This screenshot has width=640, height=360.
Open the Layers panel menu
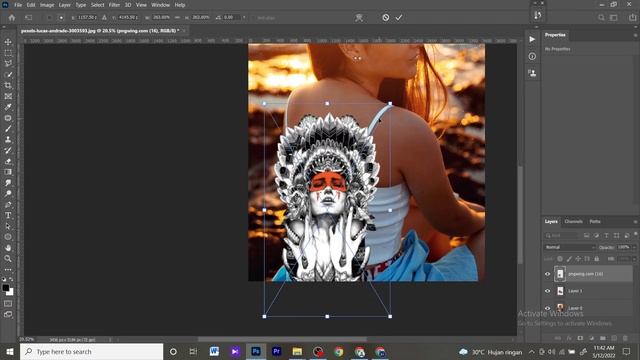coord(635,222)
